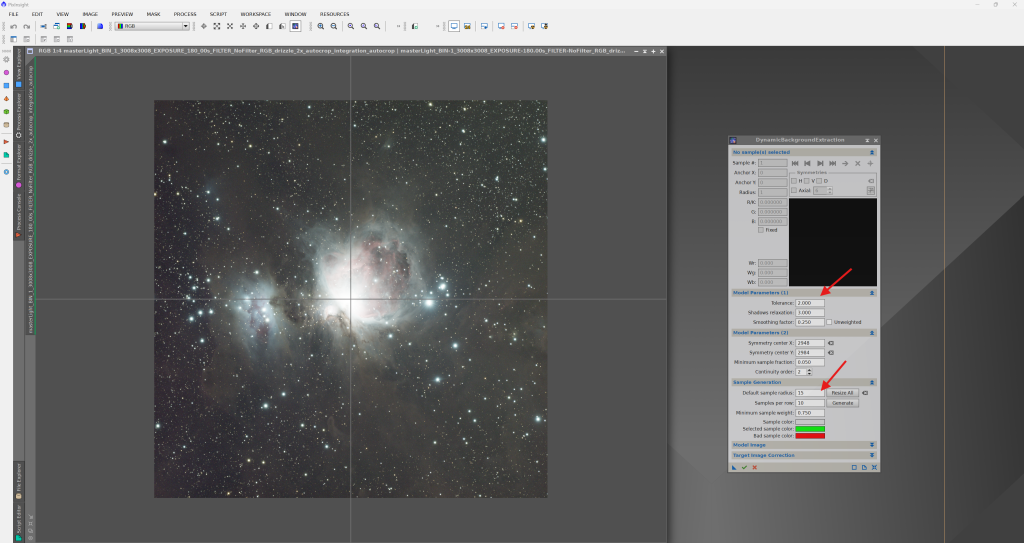The height and width of the screenshot is (543, 1024).
Task: Click the green Selected sample color swatch
Action: coord(810,428)
